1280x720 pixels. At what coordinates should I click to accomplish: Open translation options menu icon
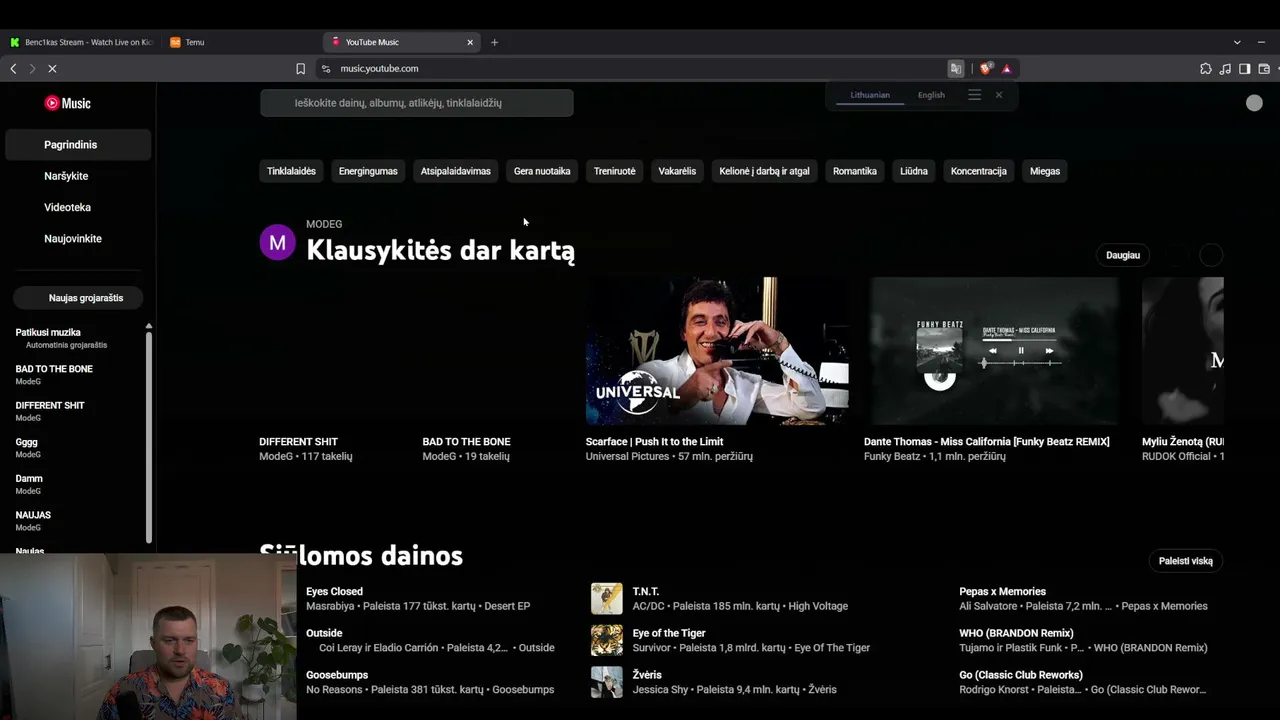coord(975,95)
